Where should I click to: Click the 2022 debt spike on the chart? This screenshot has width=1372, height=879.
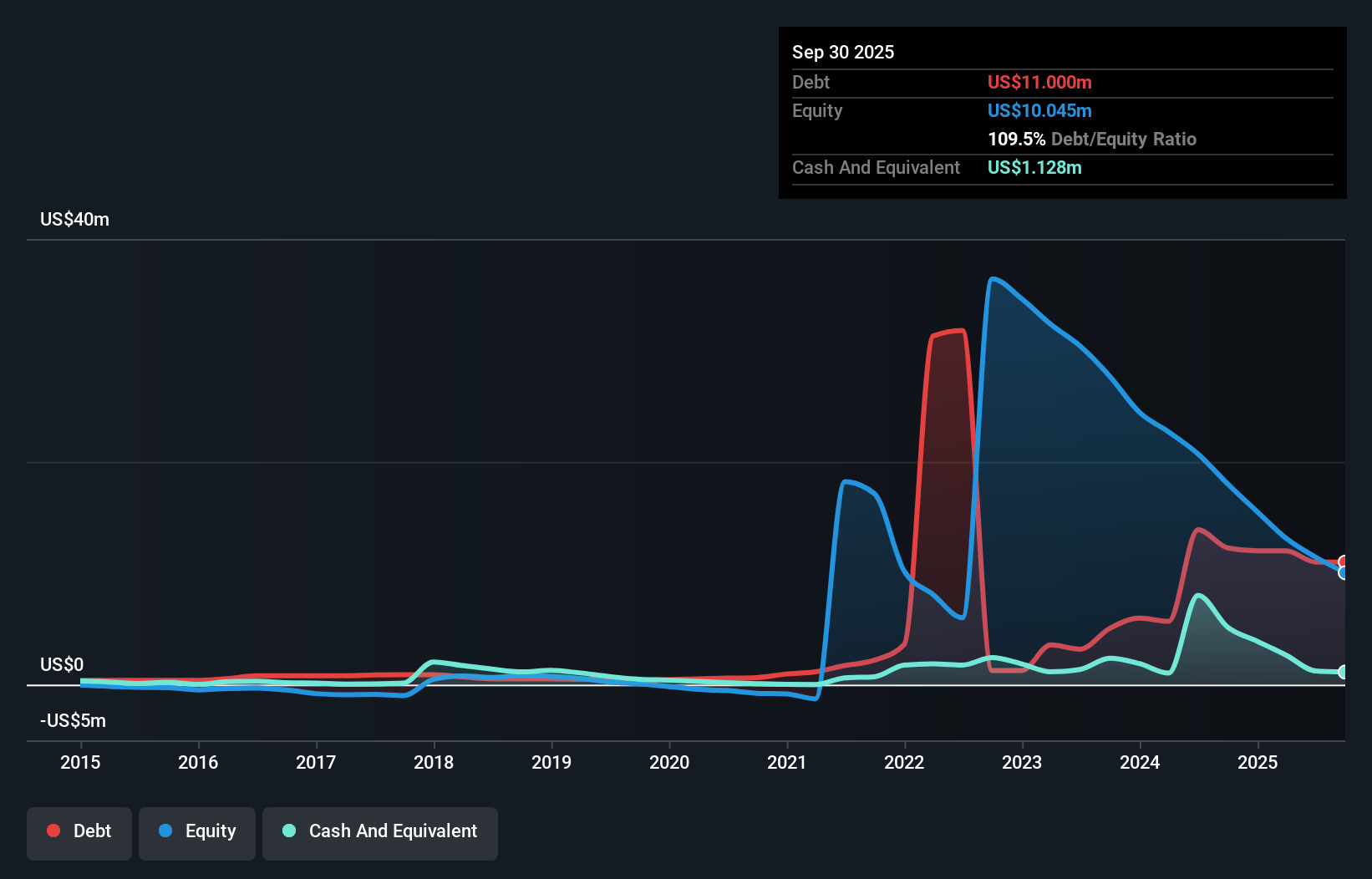(x=948, y=332)
